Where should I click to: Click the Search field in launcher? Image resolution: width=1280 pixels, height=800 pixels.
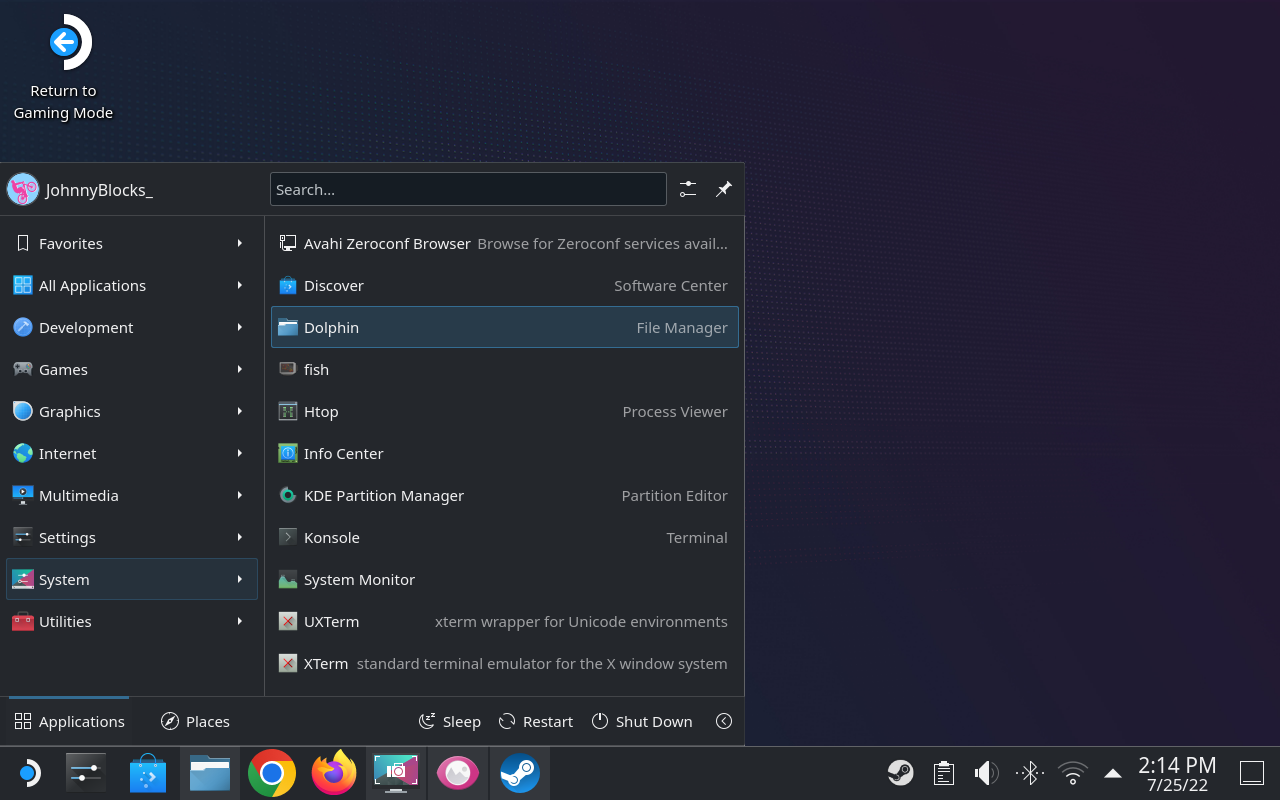(468, 189)
